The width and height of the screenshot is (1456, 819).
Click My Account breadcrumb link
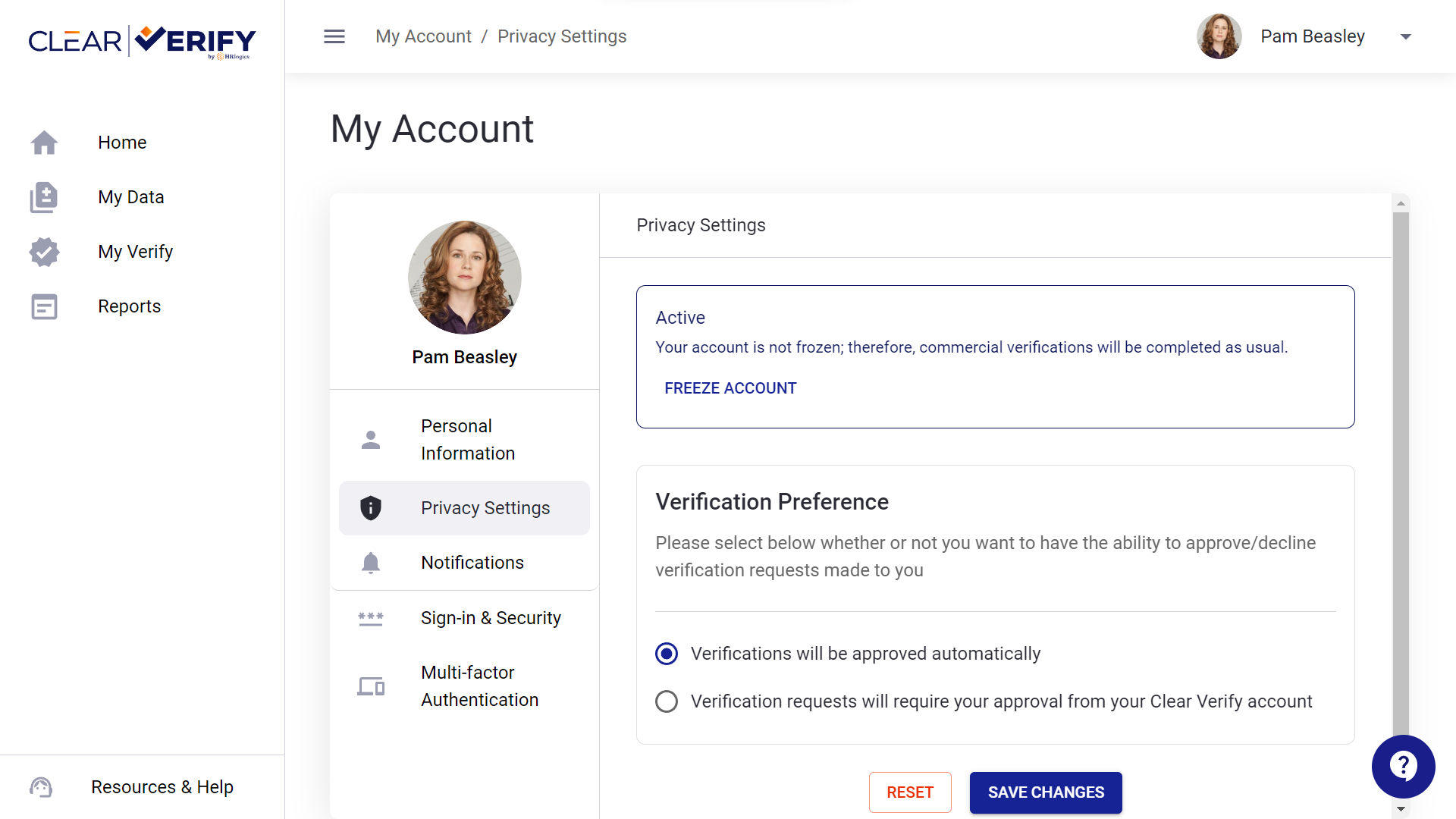423,36
